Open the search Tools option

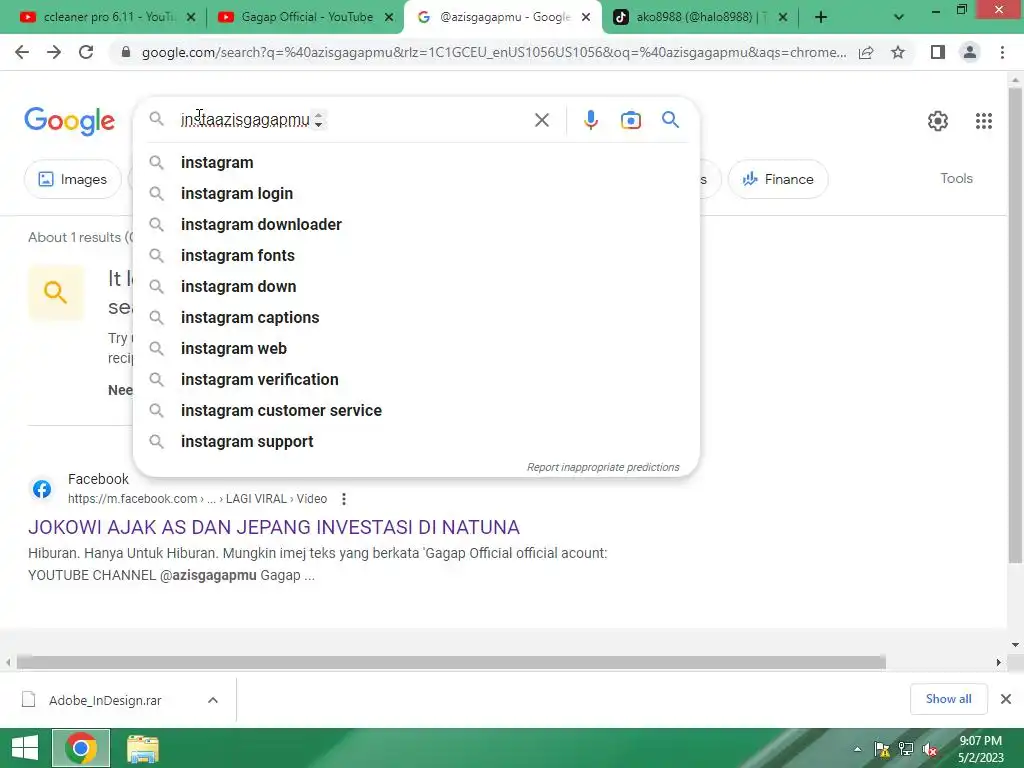coord(956,178)
